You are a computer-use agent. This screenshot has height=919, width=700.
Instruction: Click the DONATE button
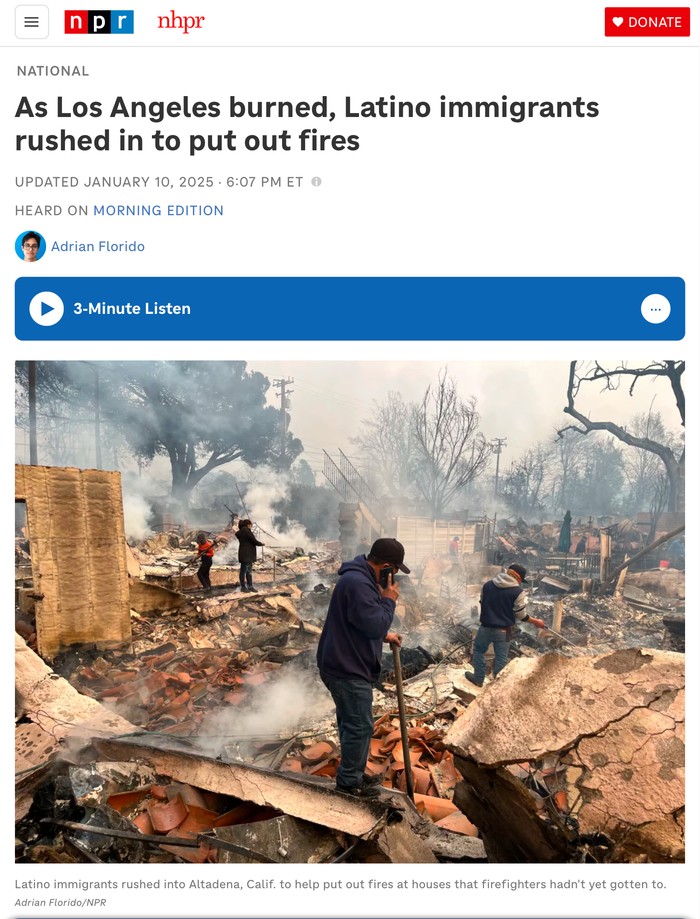pyautogui.click(x=647, y=22)
